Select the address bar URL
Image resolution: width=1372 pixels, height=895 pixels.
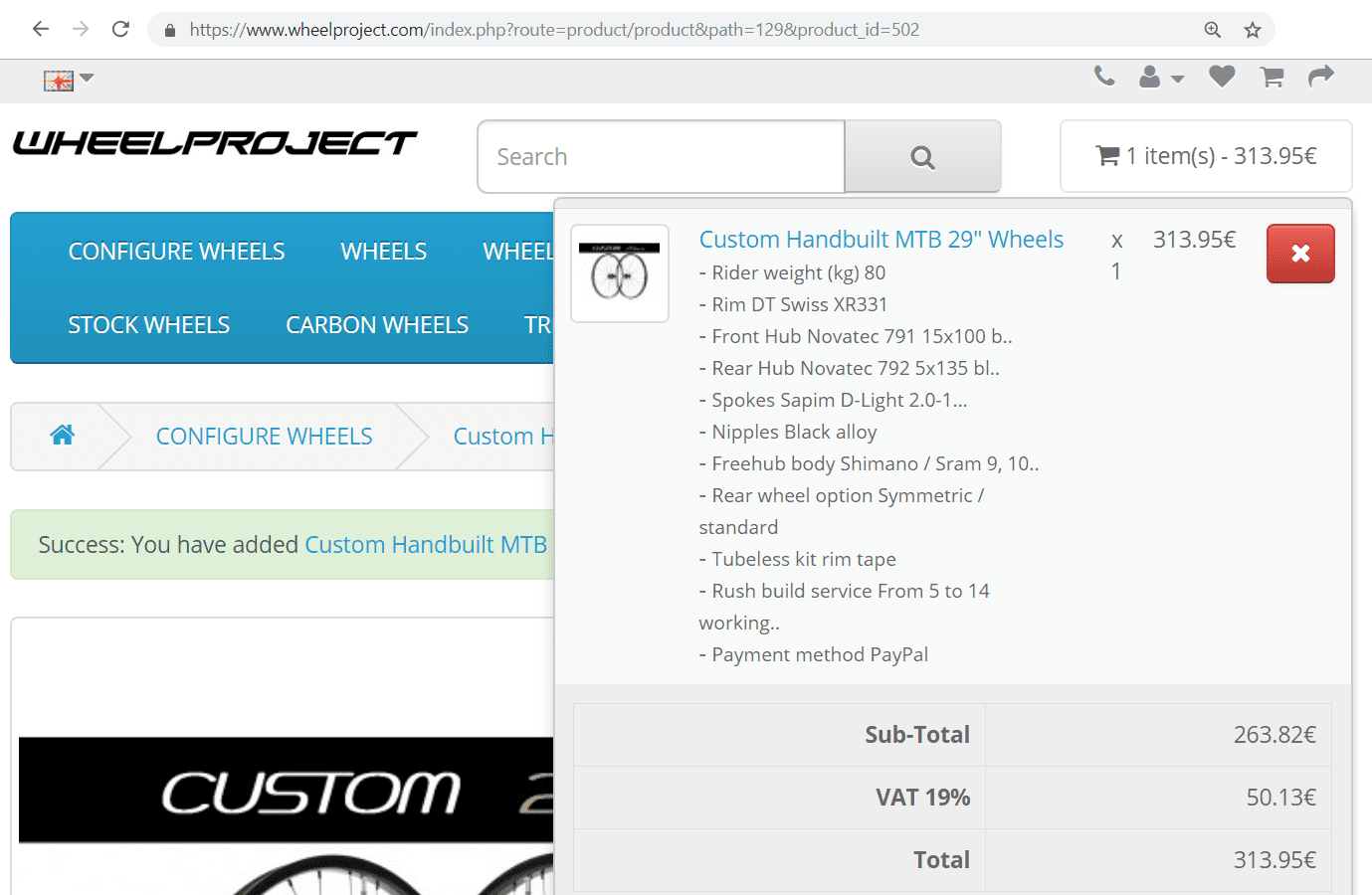pyautogui.click(x=554, y=30)
